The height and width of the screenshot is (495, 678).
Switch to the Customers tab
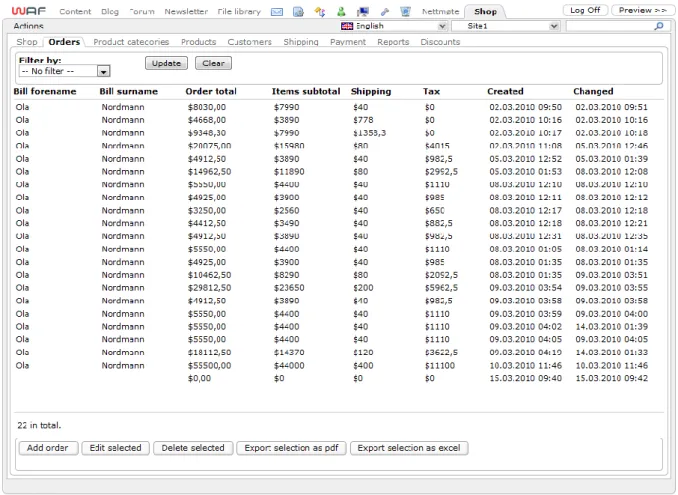pyautogui.click(x=249, y=42)
